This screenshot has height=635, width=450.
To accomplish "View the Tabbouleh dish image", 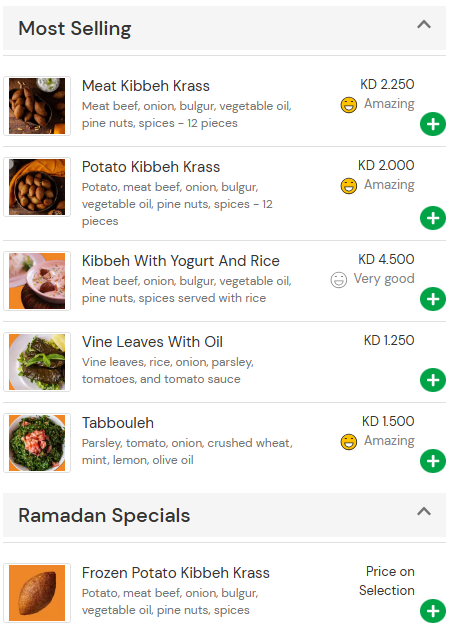I will 37,443.
